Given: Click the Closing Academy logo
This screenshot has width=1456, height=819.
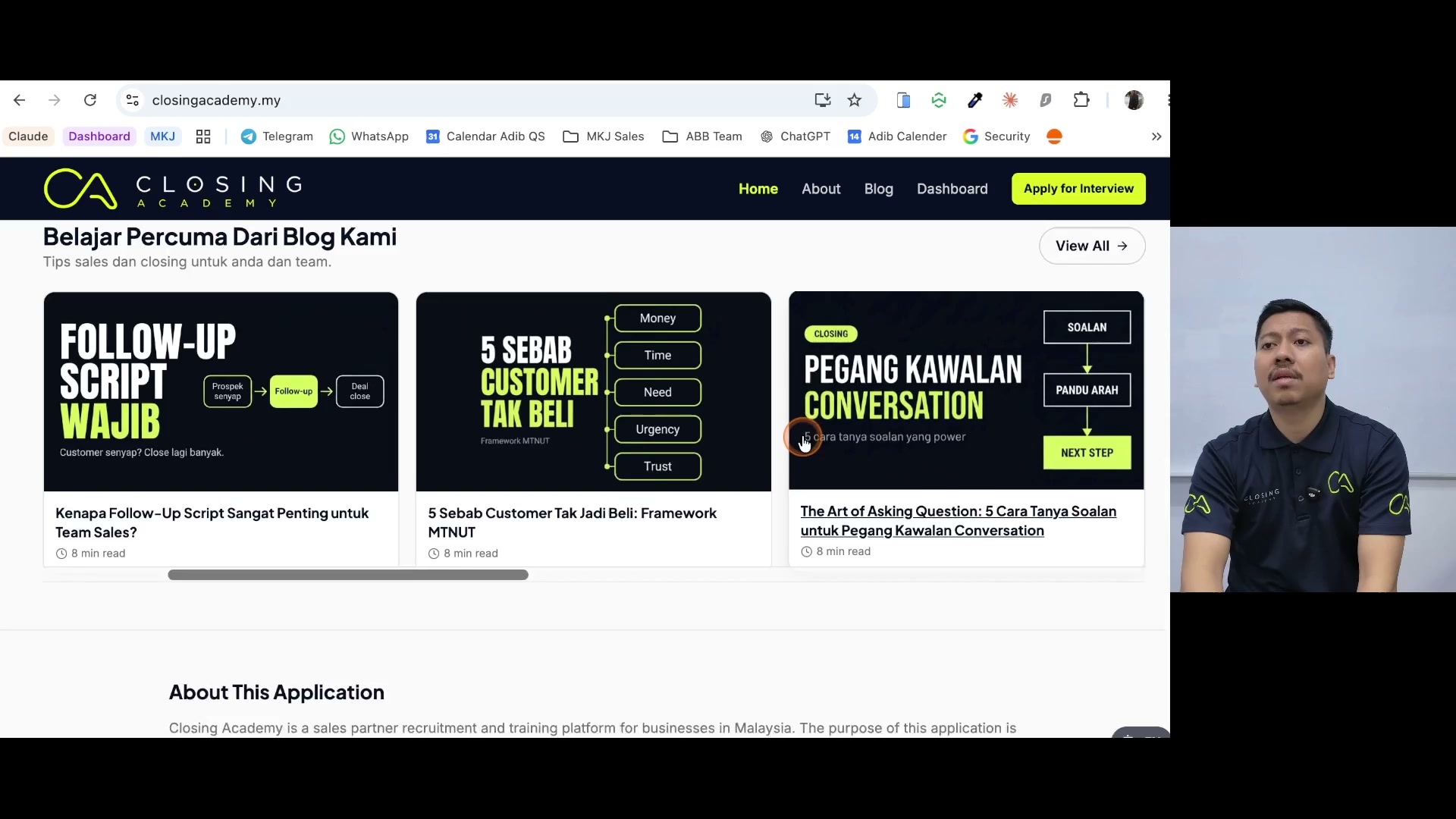Looking at the screenshot, I should pos(173,189).
